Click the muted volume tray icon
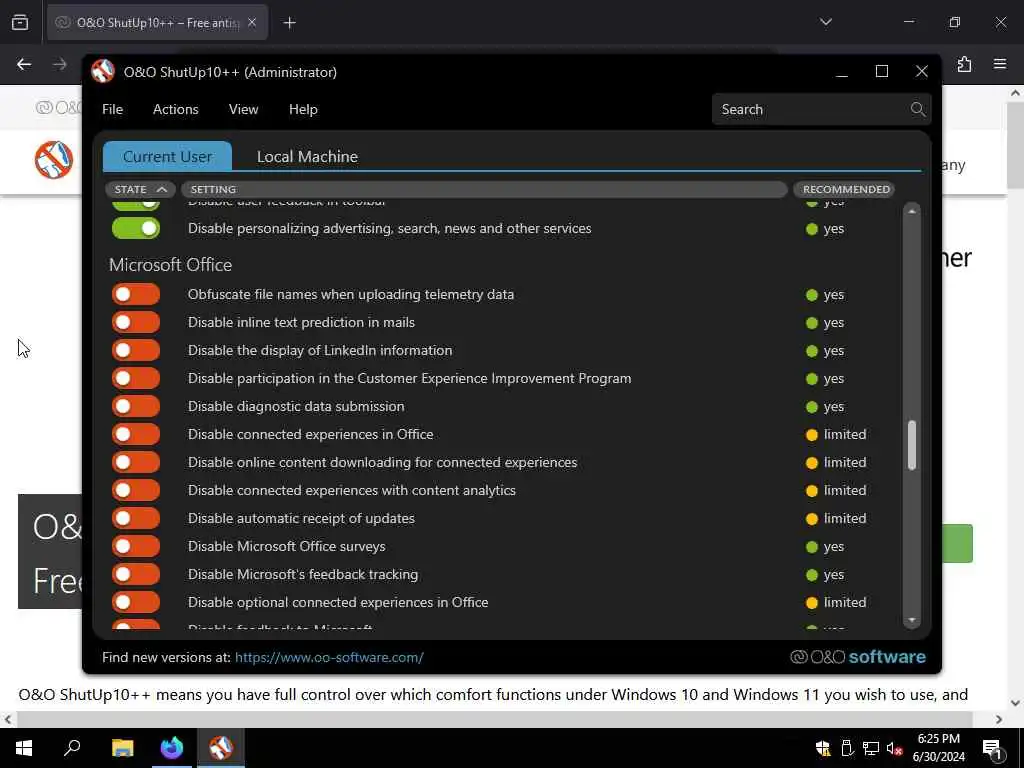Viewport: 1024px width, 768px height. [894, 748]
